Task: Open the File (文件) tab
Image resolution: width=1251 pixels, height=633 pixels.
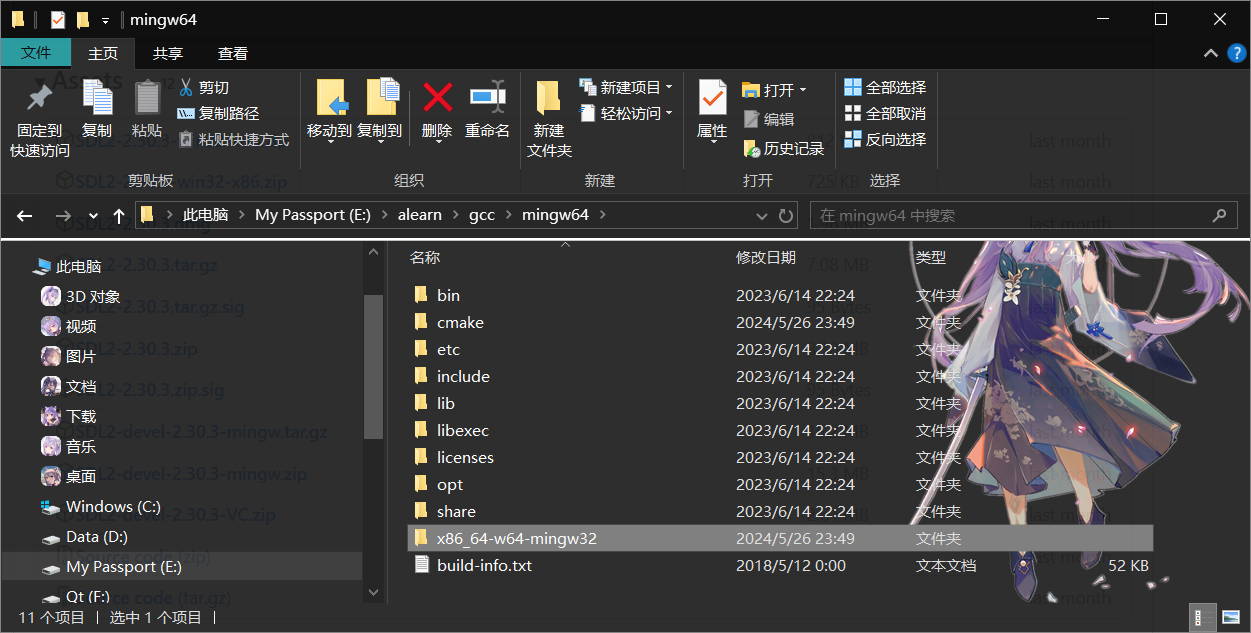Action: coord(36,53)
